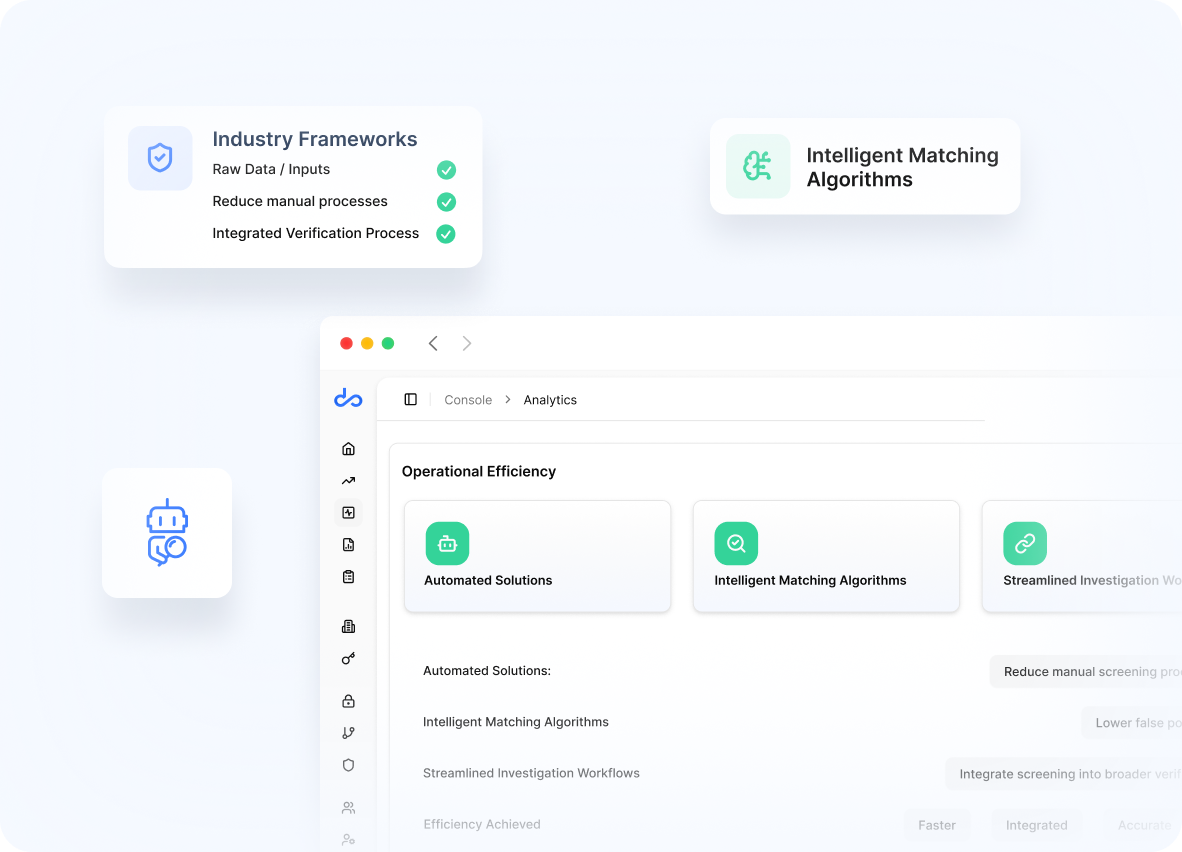The width and height of the screenshot is (1182, 852).
Task: Click the home icon in the sidebar
Action: click(x=348, y=449)
